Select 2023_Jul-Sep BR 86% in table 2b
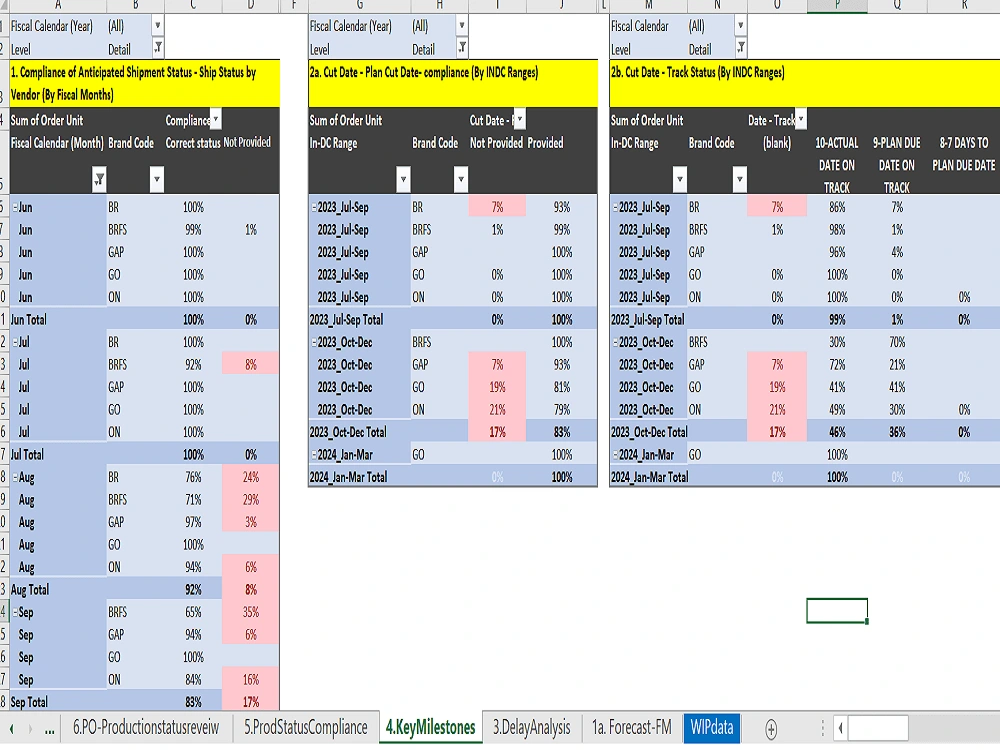The image size is (1000, 750). point(837,207)
